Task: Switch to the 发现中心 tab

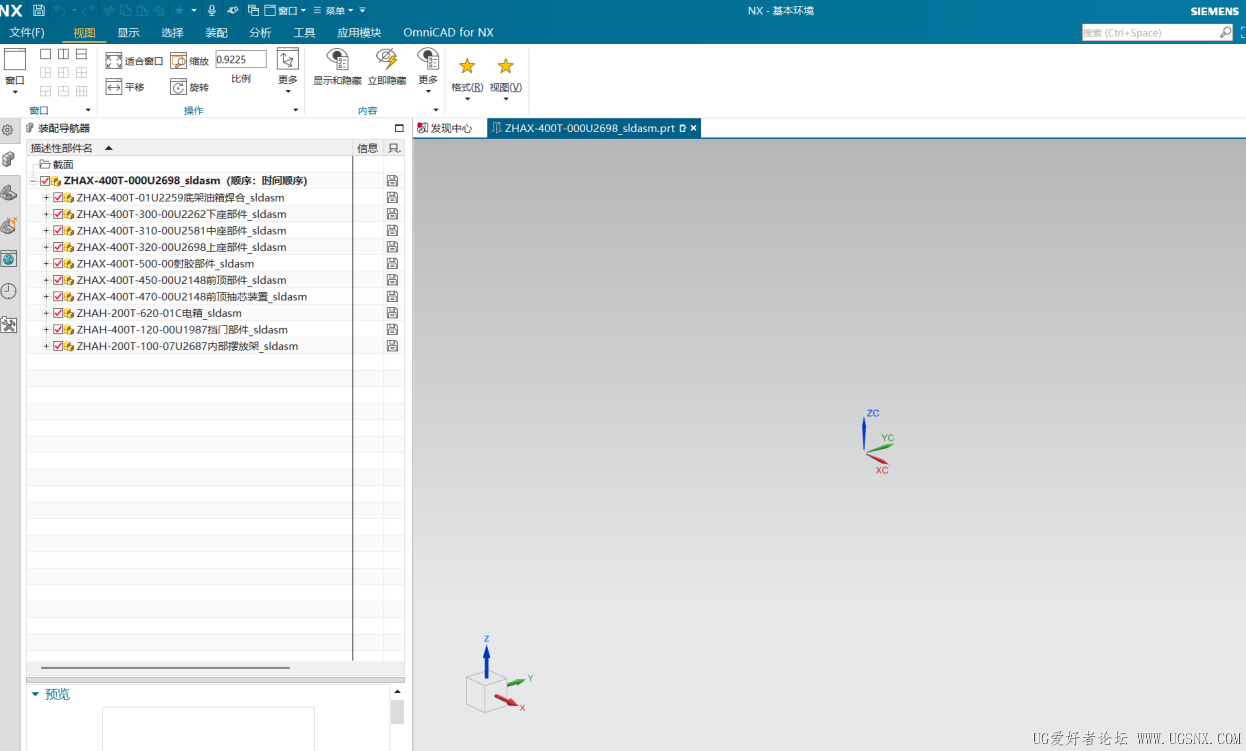Action: (445, 128)
